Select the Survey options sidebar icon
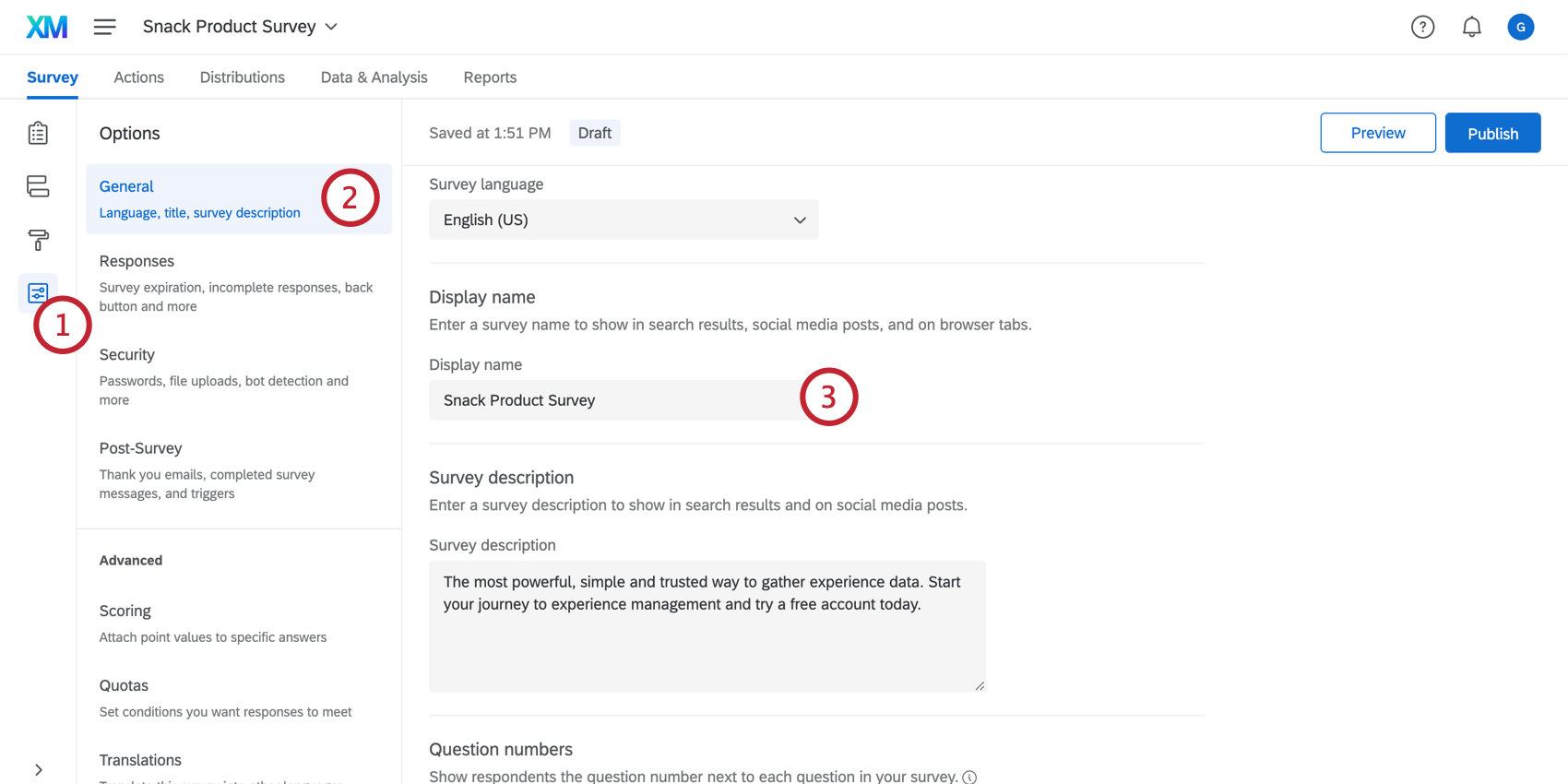The image size is (1568, 784). 38,293
